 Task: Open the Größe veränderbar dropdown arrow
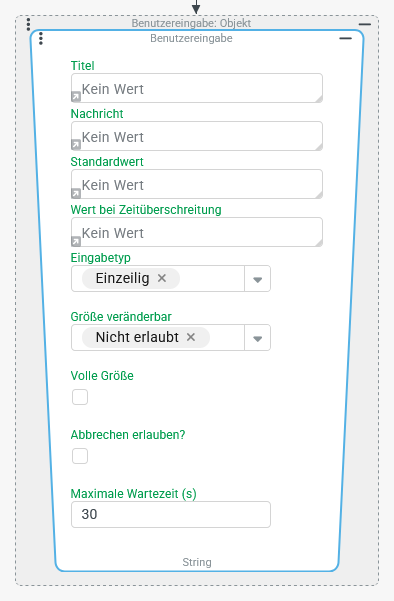(258, 338)
